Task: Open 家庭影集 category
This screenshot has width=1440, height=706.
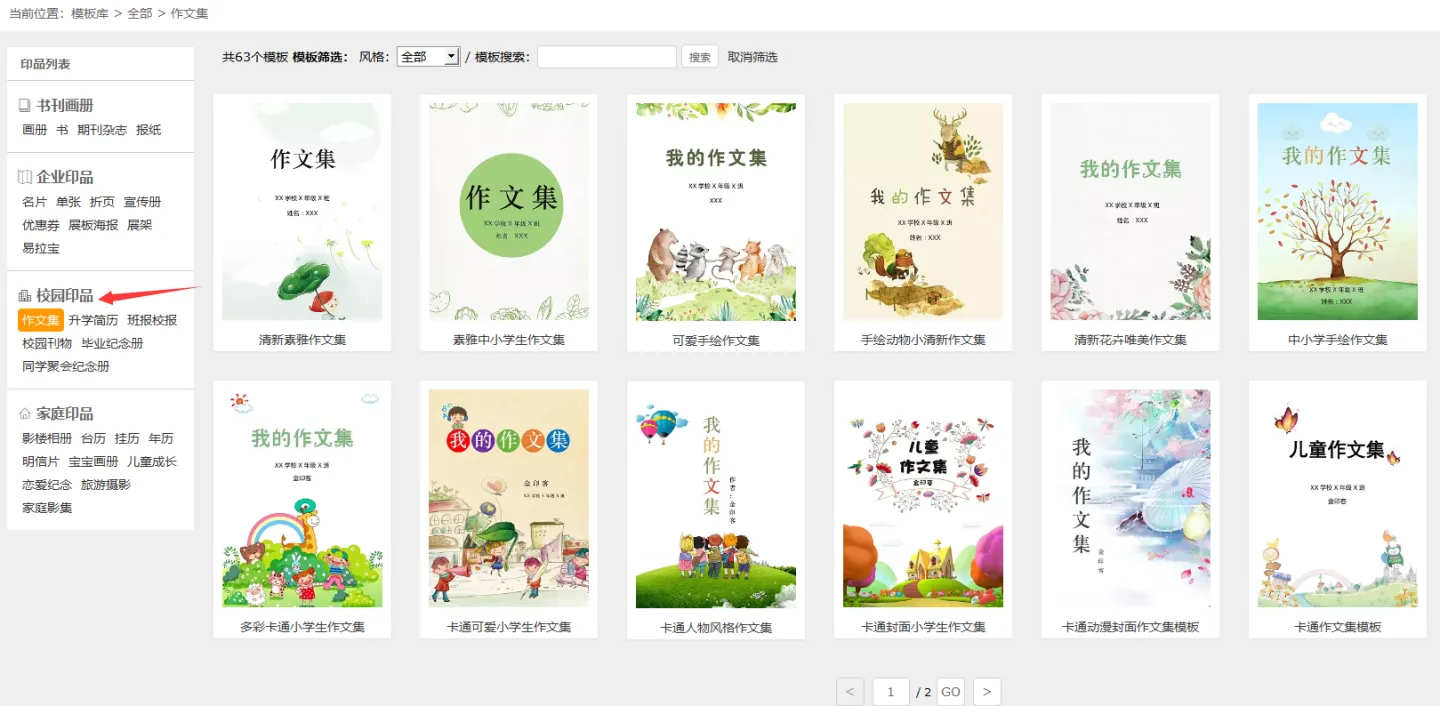Action: [x=47, y=507]
